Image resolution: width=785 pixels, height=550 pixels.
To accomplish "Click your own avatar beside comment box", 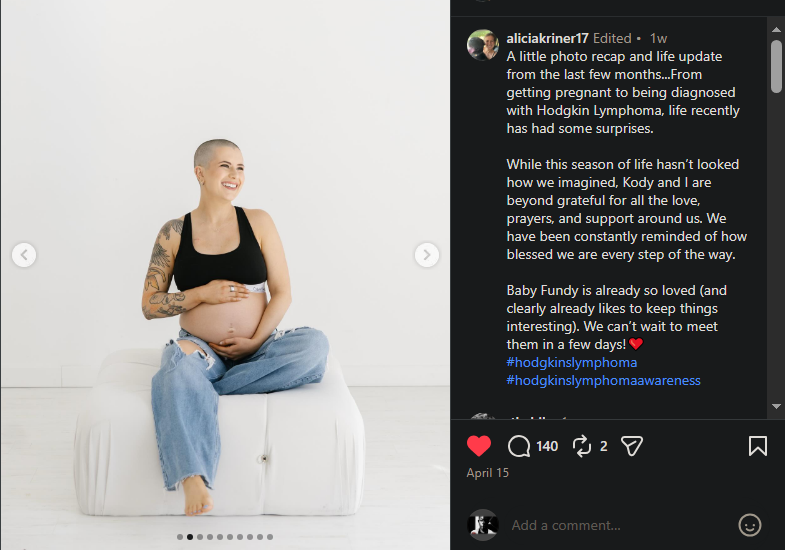I will [483, 525].
